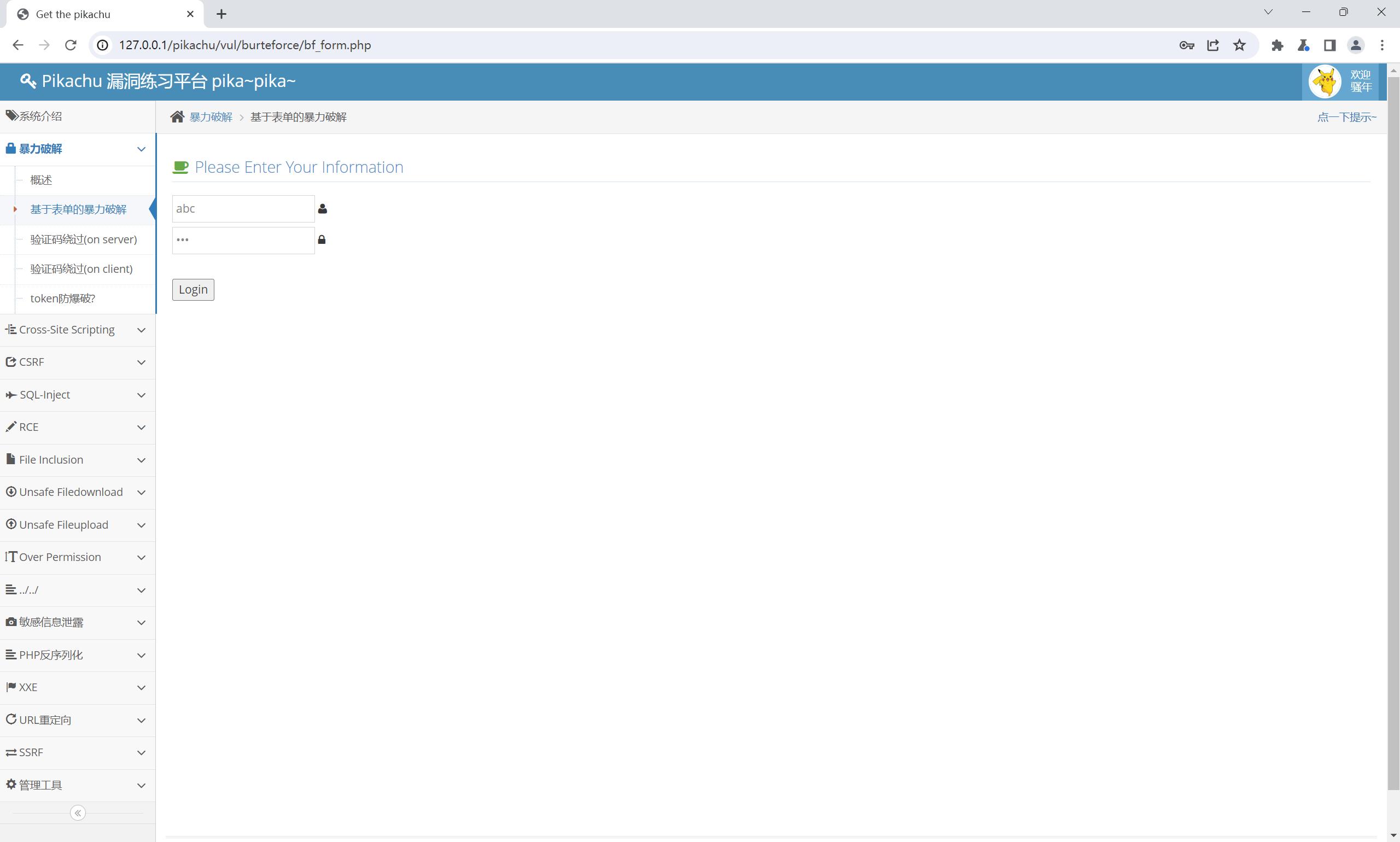Open 验证码绕过(on server) submenu item
Image resolution: width=1400 pixels, height=842 pixels.
pos(78,239)
